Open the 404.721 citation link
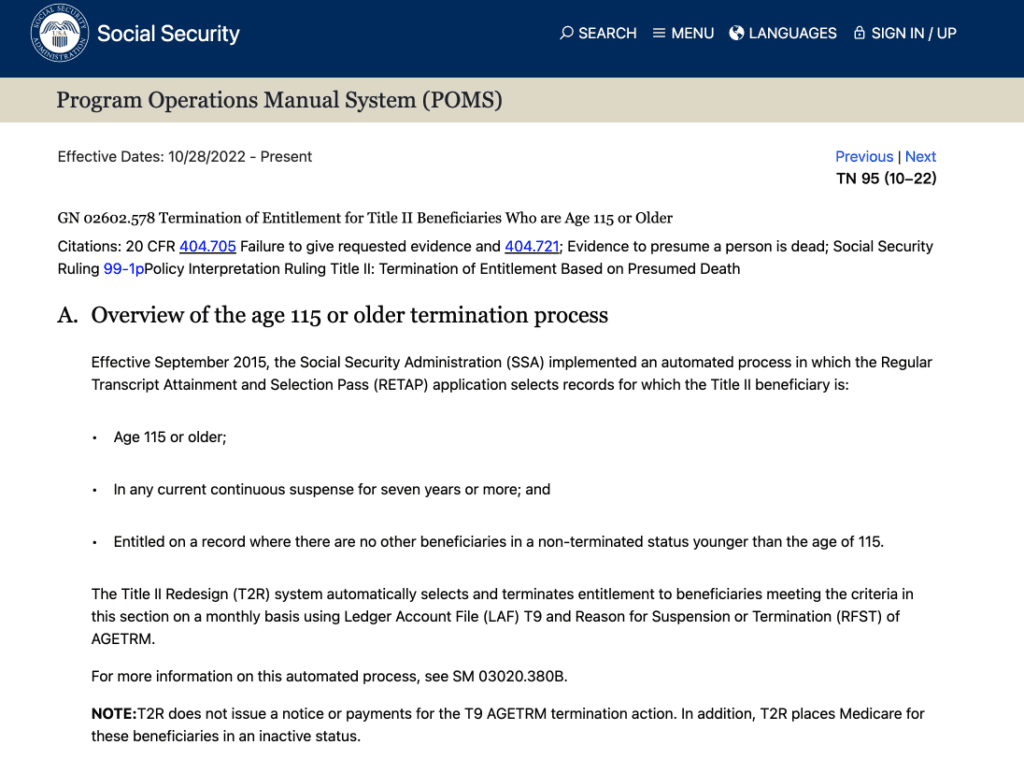1024x759 pixels. (531, 246)
